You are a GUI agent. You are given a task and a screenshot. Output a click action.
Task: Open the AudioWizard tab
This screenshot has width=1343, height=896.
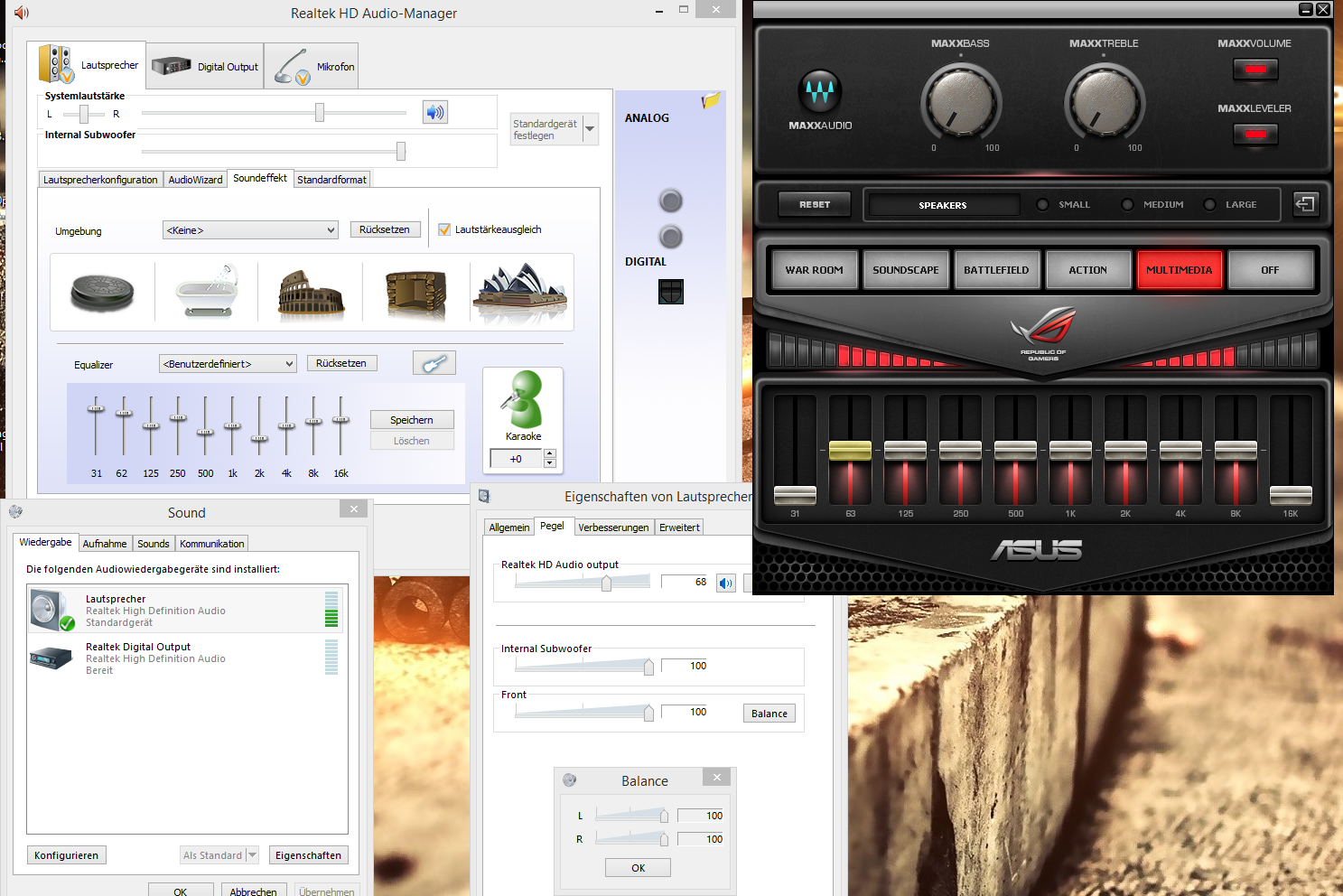tap(195, 180)
